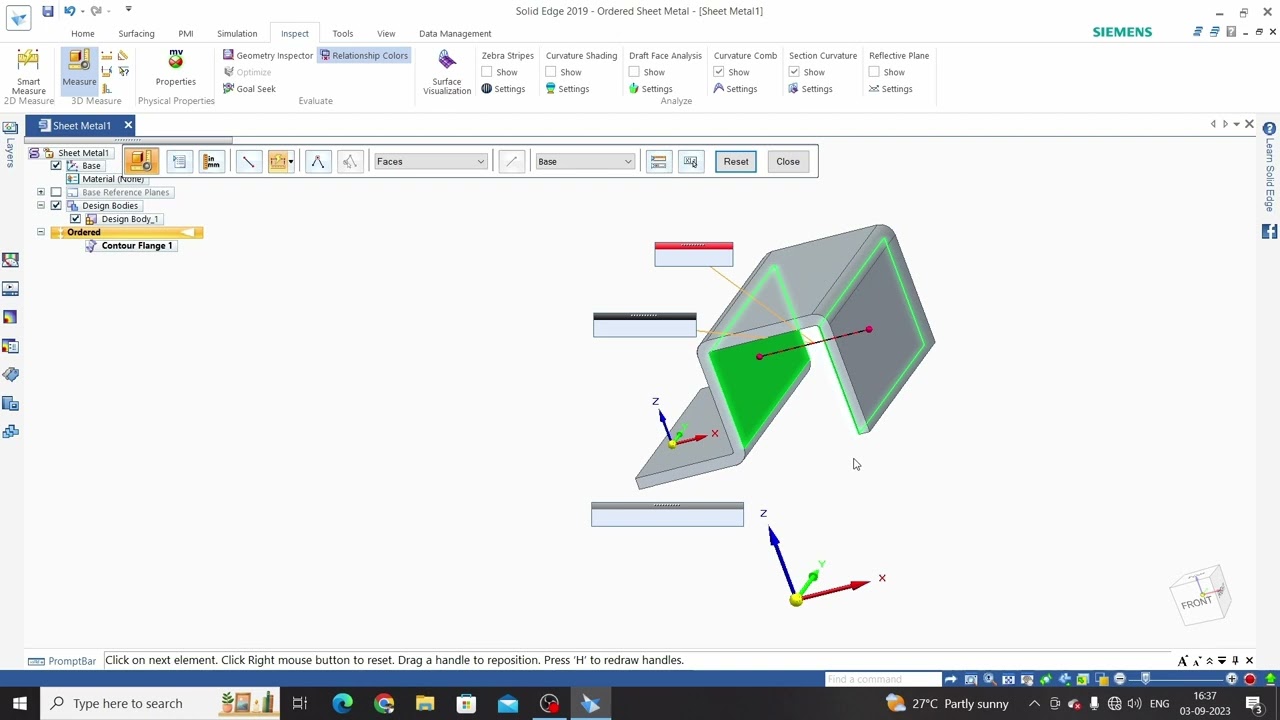Toggle Relationship Colors
Screen dimensions: 1280x720
tap(364, 55)
